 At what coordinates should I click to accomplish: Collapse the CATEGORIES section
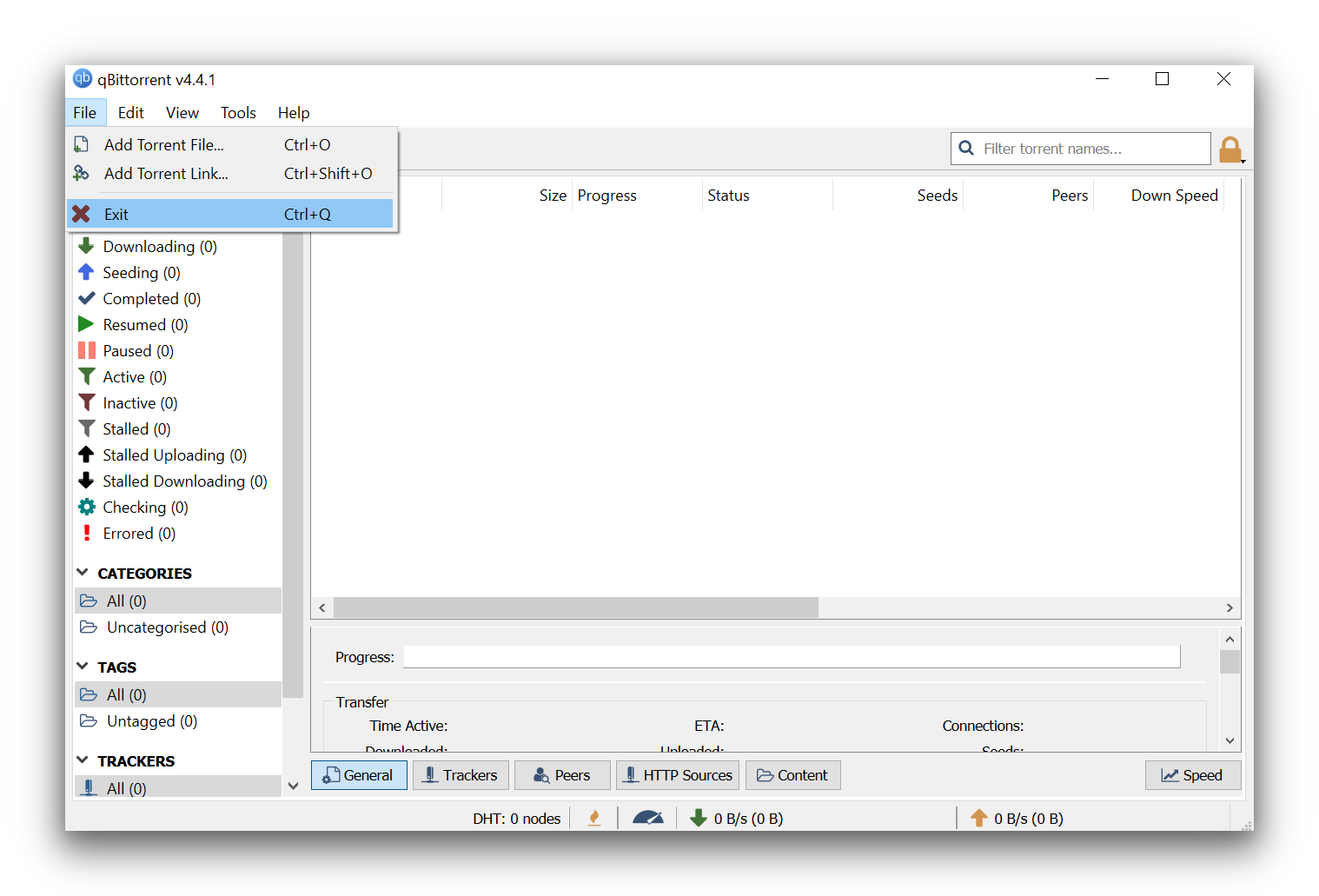83,572
